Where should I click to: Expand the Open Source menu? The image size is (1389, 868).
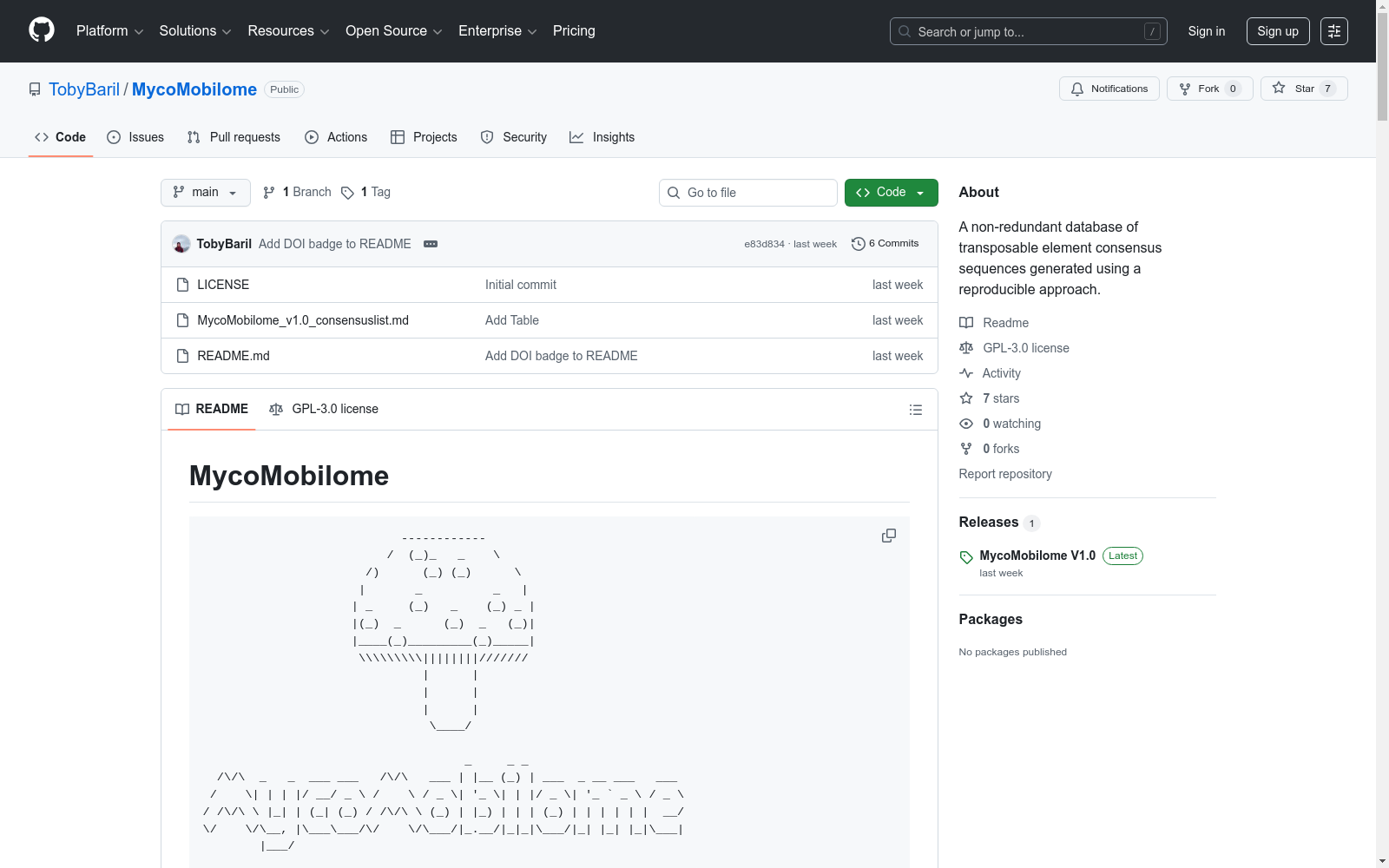393,31
